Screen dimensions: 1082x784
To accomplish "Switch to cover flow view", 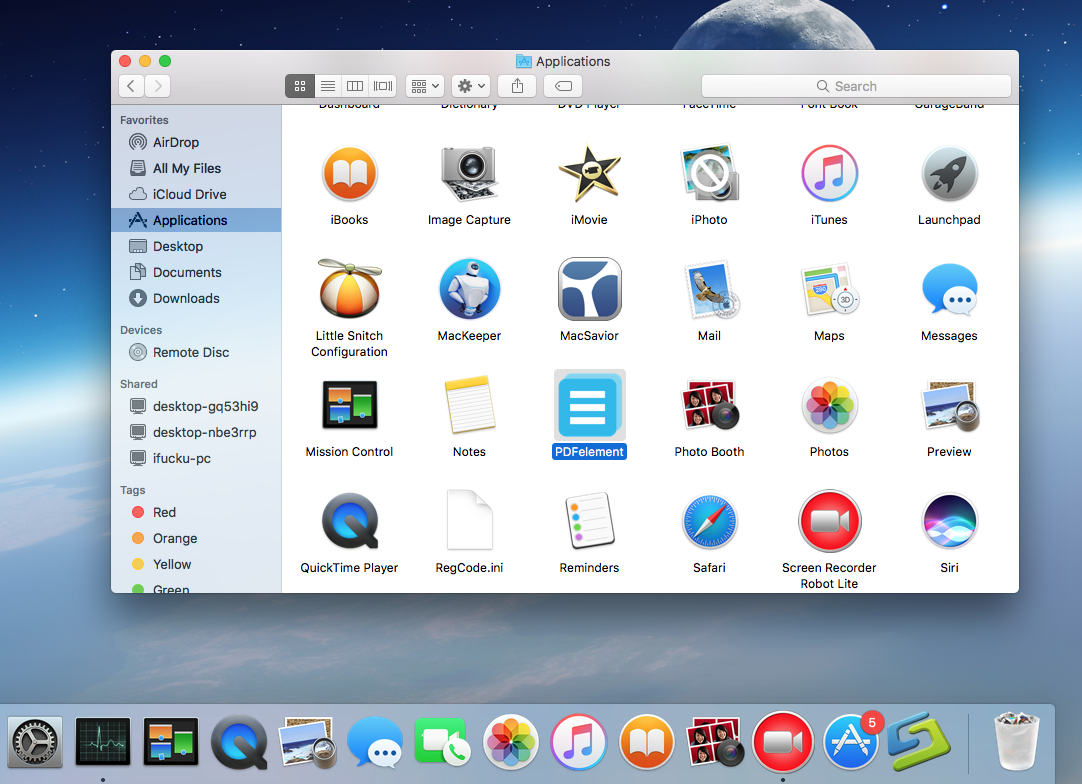I will [x=382, y=86].
